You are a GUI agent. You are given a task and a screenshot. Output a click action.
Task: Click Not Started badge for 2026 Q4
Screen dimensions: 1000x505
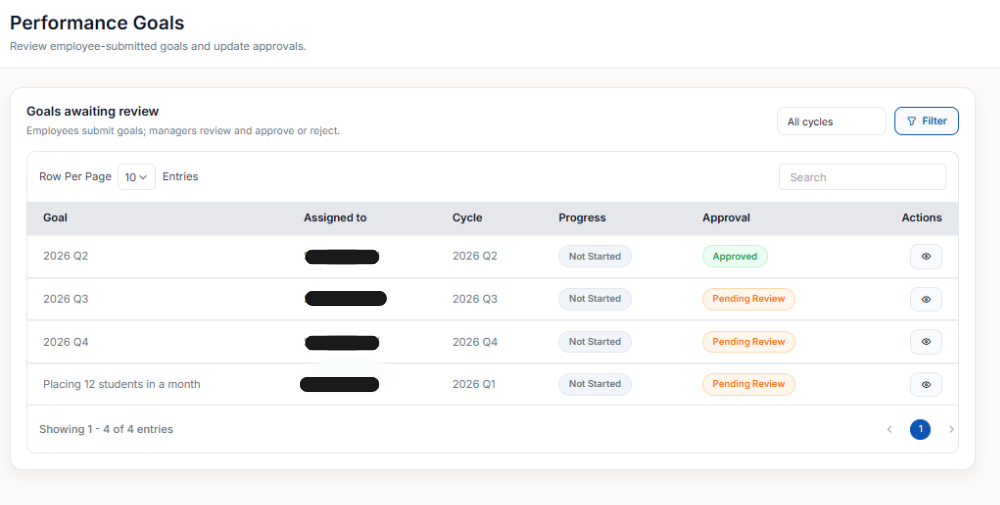[x=595, y=342]
